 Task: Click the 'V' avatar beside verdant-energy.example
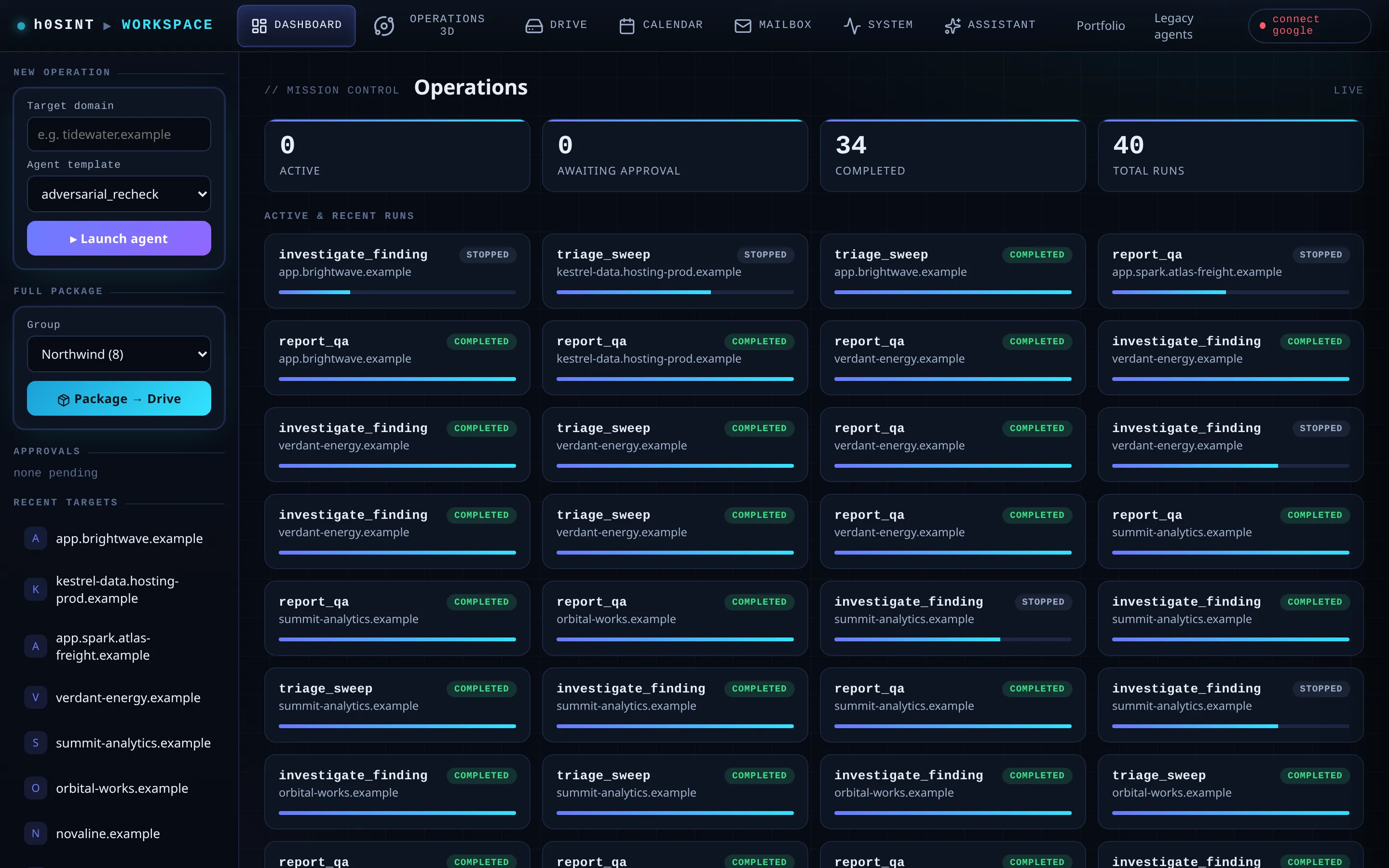coord(36,697)
